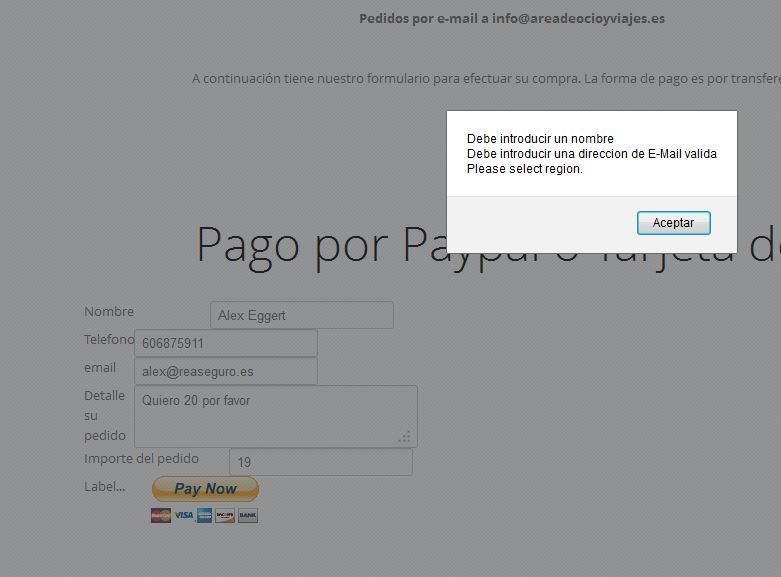Click the Discover card icon
781x577 pixels.
click(x=225, y=516)
